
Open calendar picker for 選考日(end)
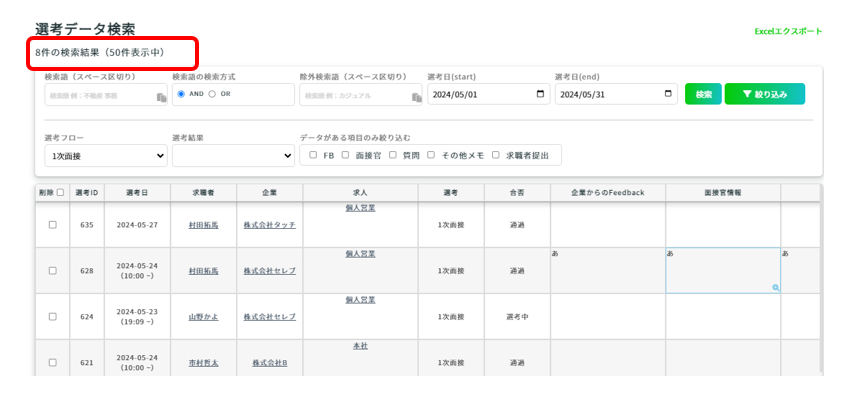[668, 94]
